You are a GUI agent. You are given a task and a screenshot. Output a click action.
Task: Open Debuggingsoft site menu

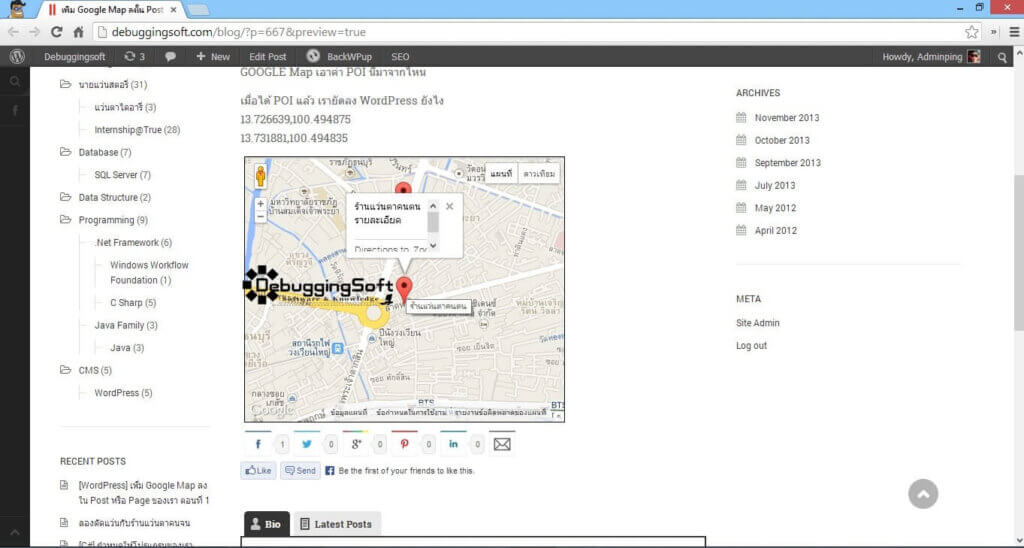tap(74, 57)
